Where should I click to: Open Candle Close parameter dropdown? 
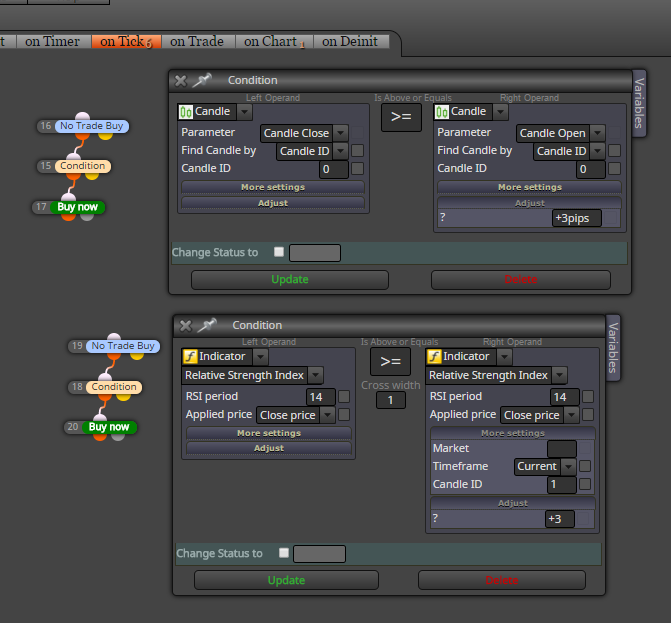[341, 133]
